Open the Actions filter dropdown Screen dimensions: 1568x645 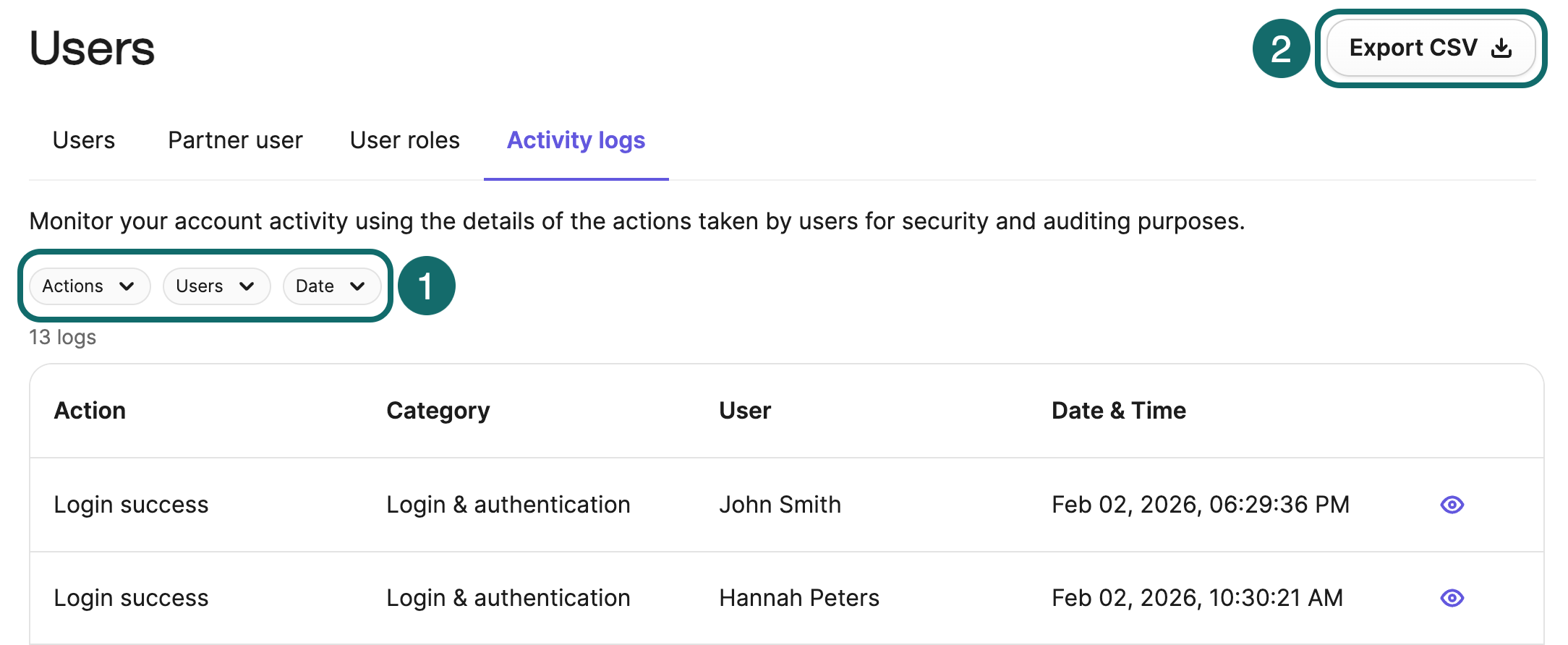tap(89, 286)
